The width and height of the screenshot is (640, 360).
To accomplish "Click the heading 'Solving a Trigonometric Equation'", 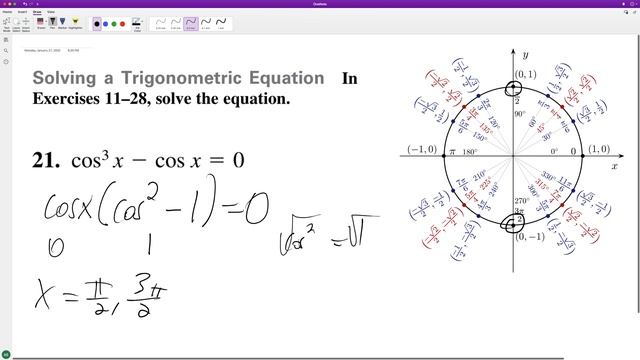I will pos(178,78).
